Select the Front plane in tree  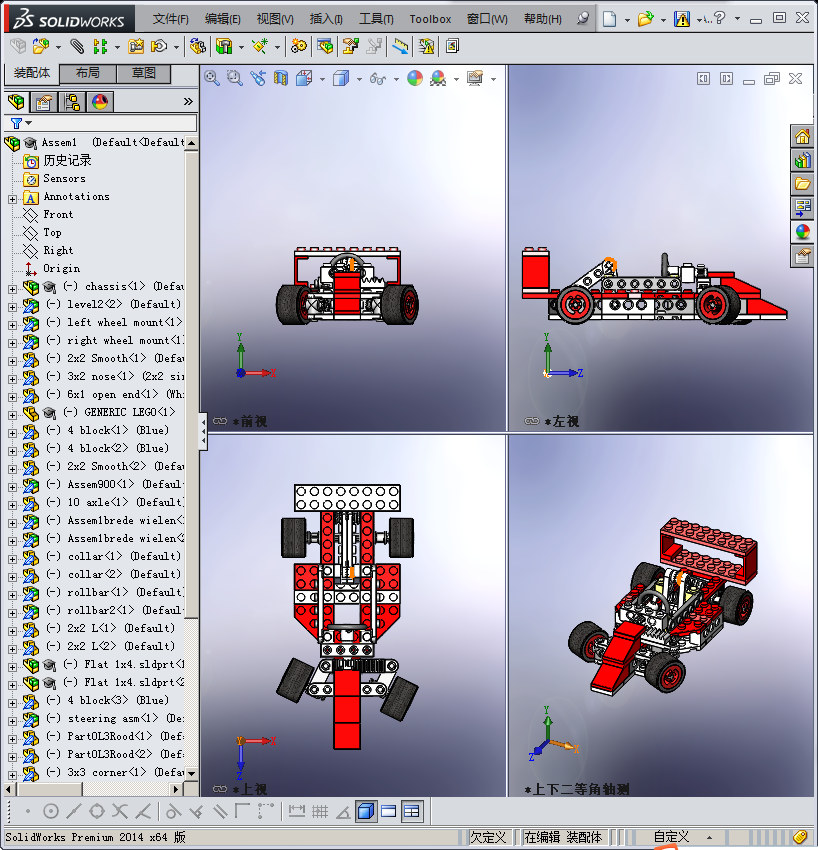(x=58, y=215)
